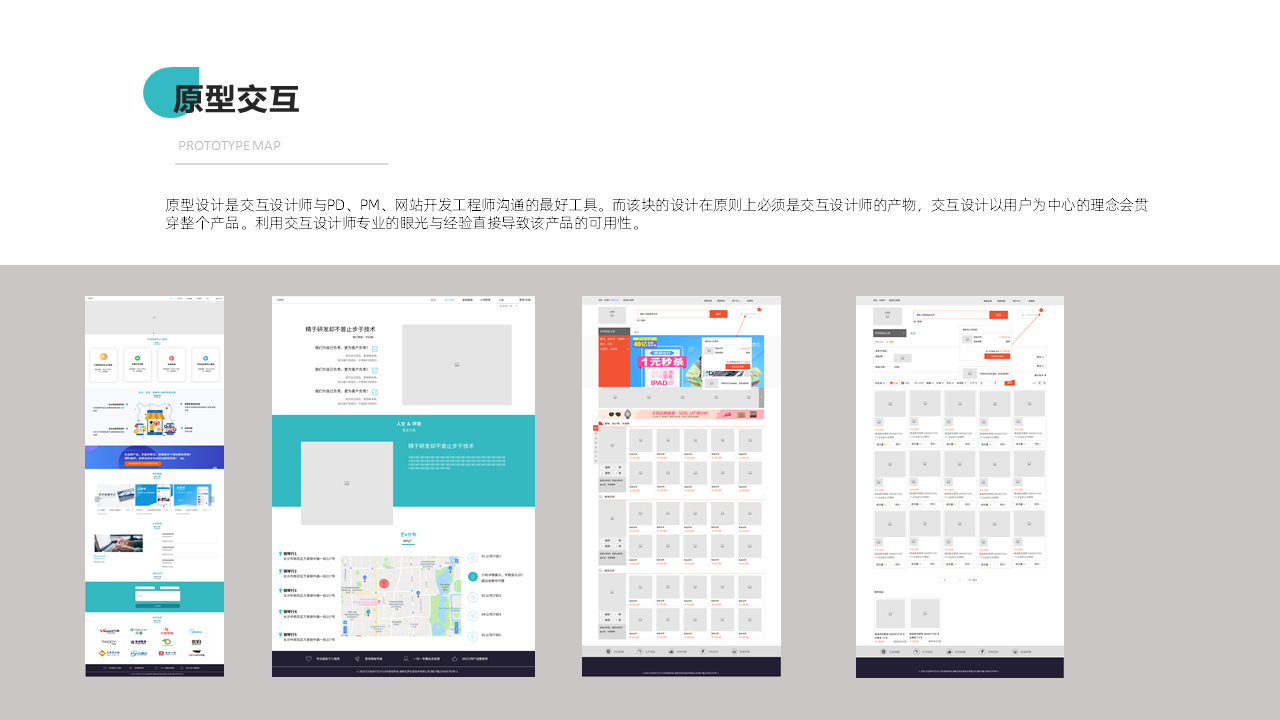Click the yellow feature icon in first prototype

[x=105, y=357]
